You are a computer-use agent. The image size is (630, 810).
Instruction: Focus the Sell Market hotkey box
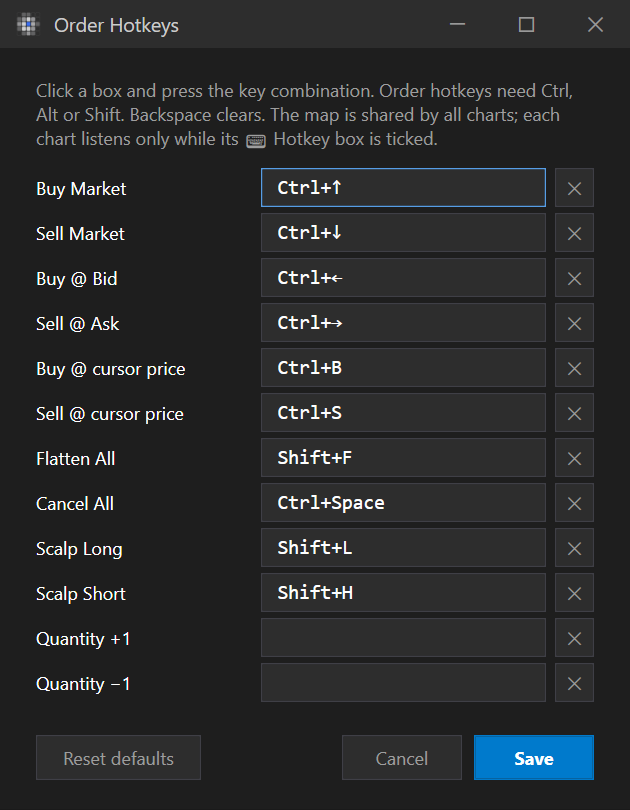tap(403, 232)
